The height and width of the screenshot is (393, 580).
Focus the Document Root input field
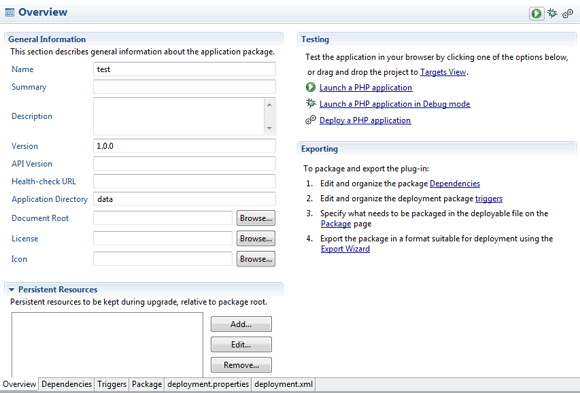(x=163, y=218)
